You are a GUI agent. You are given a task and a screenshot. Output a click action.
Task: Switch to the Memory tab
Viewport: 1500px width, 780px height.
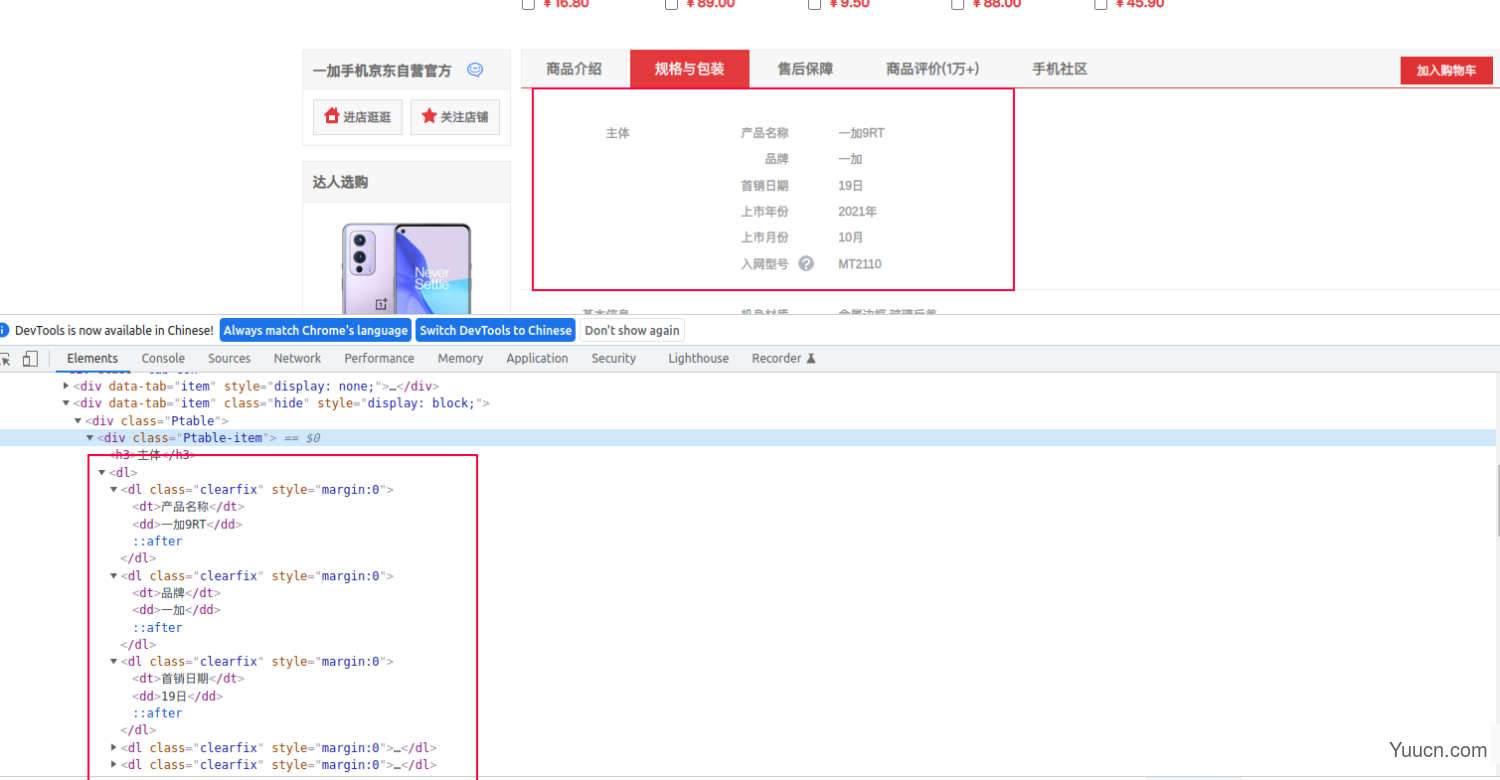(x=460, y=358)
